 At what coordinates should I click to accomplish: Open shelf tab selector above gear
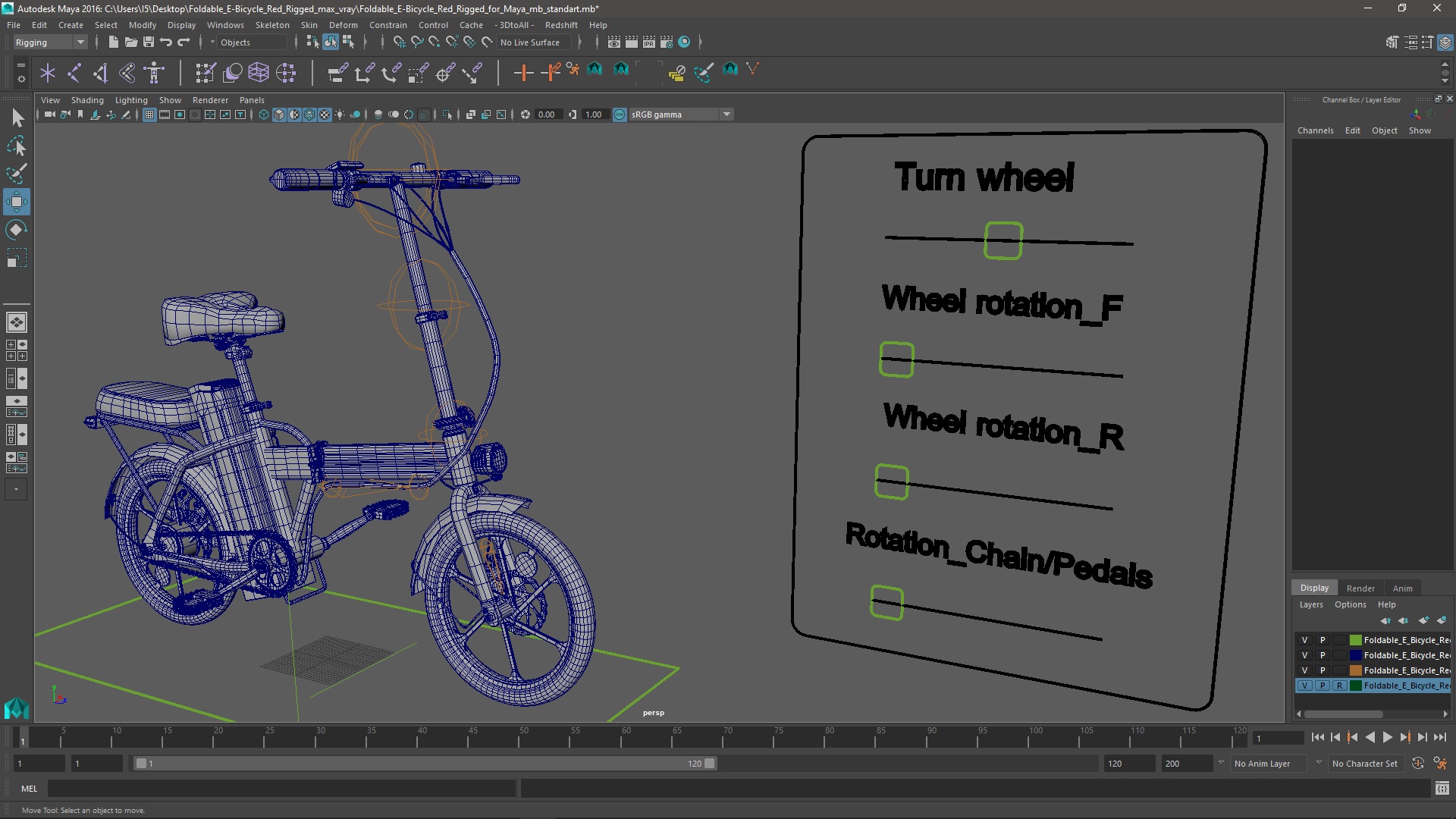[21, 65]
